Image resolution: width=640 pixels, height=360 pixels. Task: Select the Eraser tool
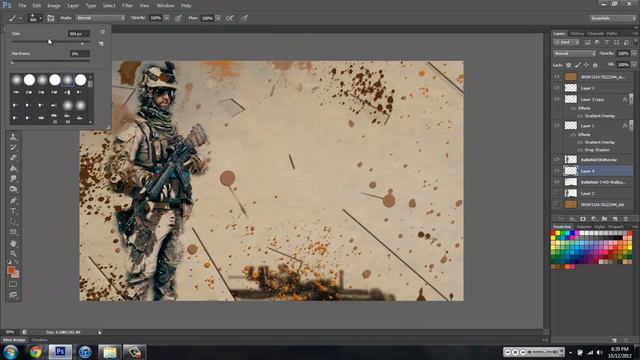point(13,158)
